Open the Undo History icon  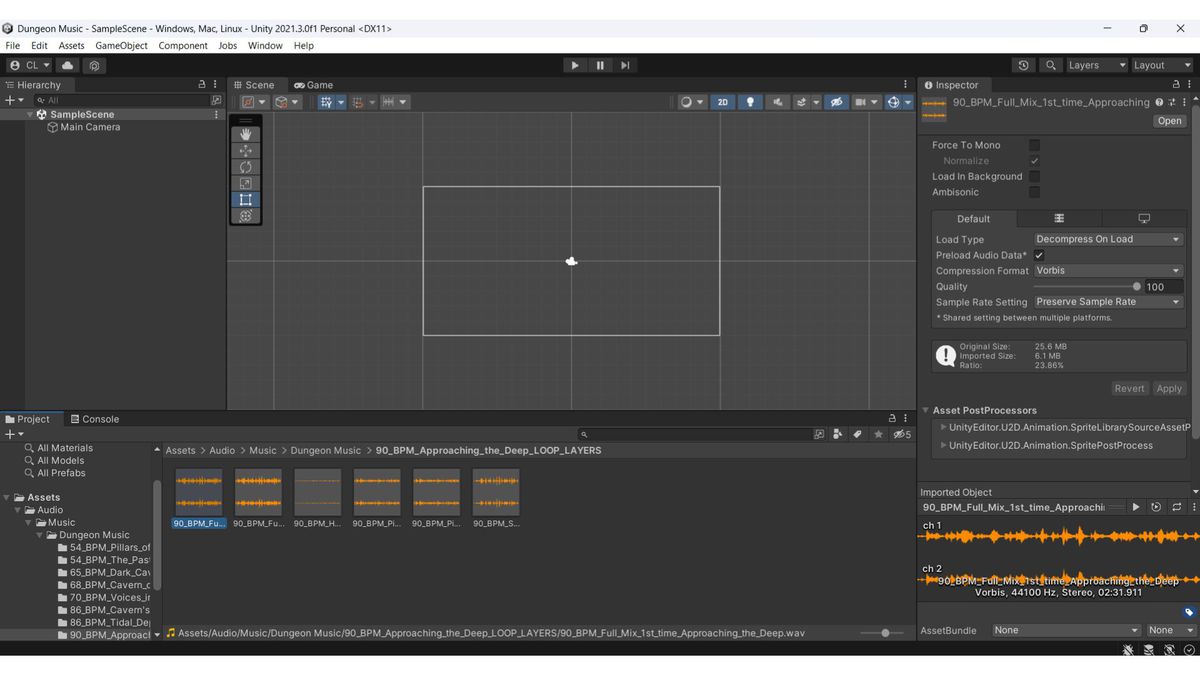pos(1023,65)
